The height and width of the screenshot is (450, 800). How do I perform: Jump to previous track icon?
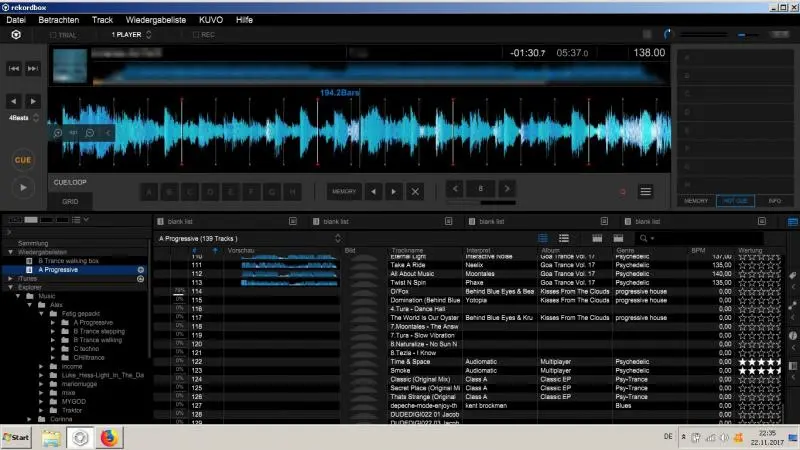click(x=15, y=68)
